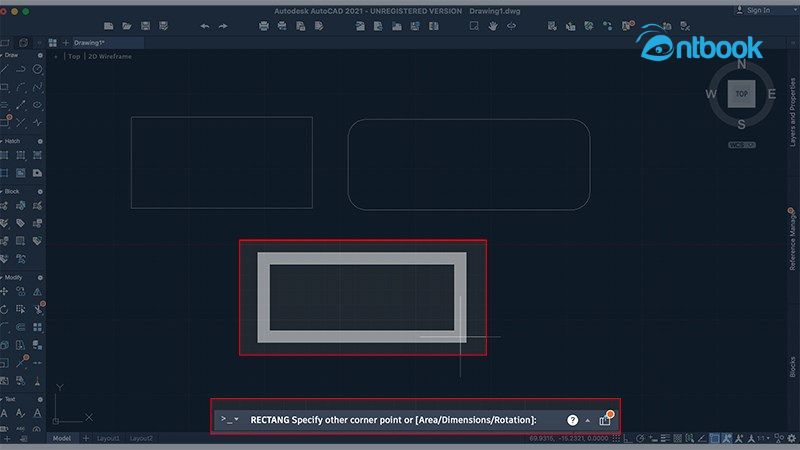Select the Pan hand tool icon
The height and width of the screenshot is (450, 800).
pyautogui.click(x=492, y=26)
